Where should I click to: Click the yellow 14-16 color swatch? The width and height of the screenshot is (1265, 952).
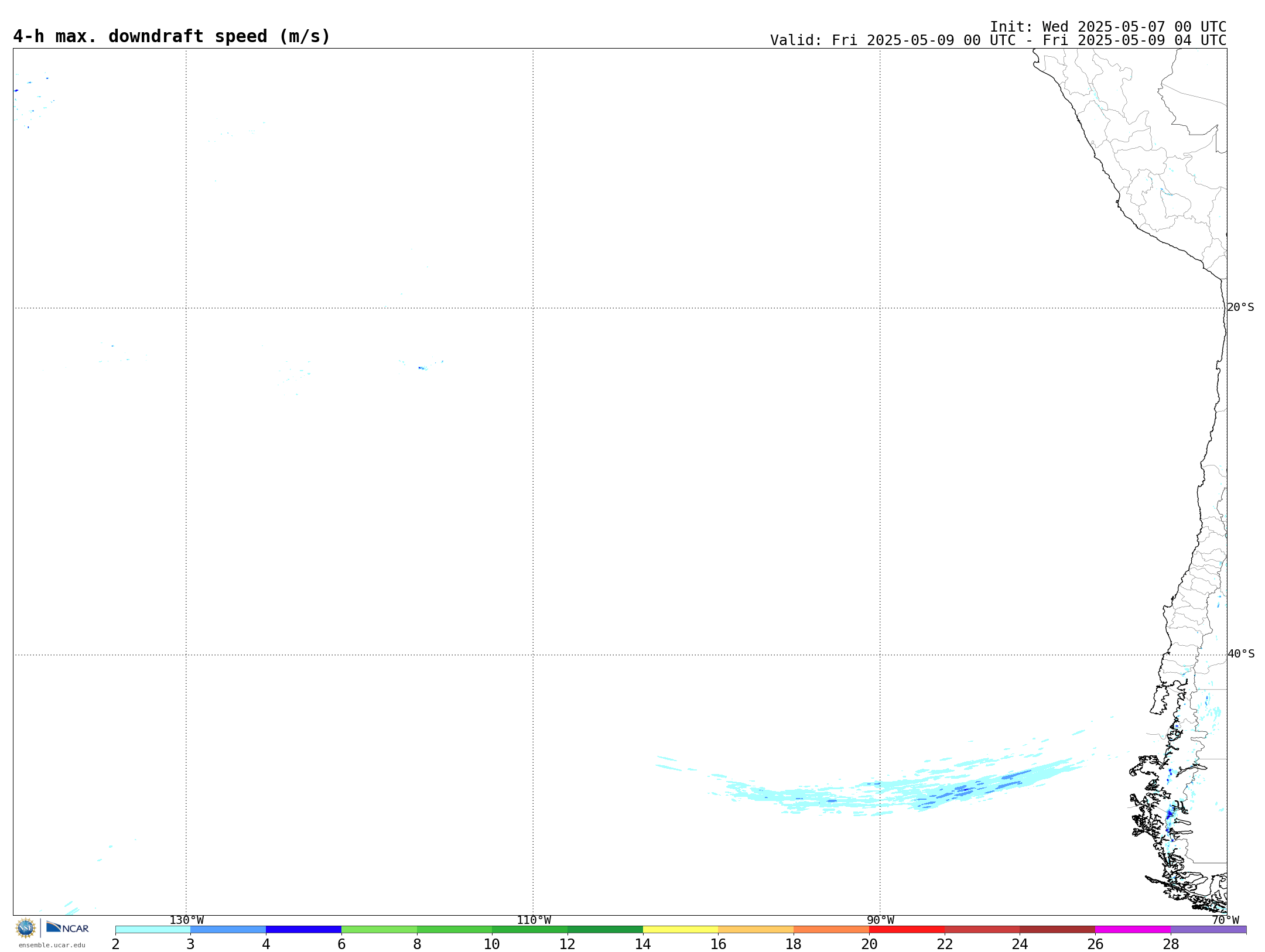(681, 930)
